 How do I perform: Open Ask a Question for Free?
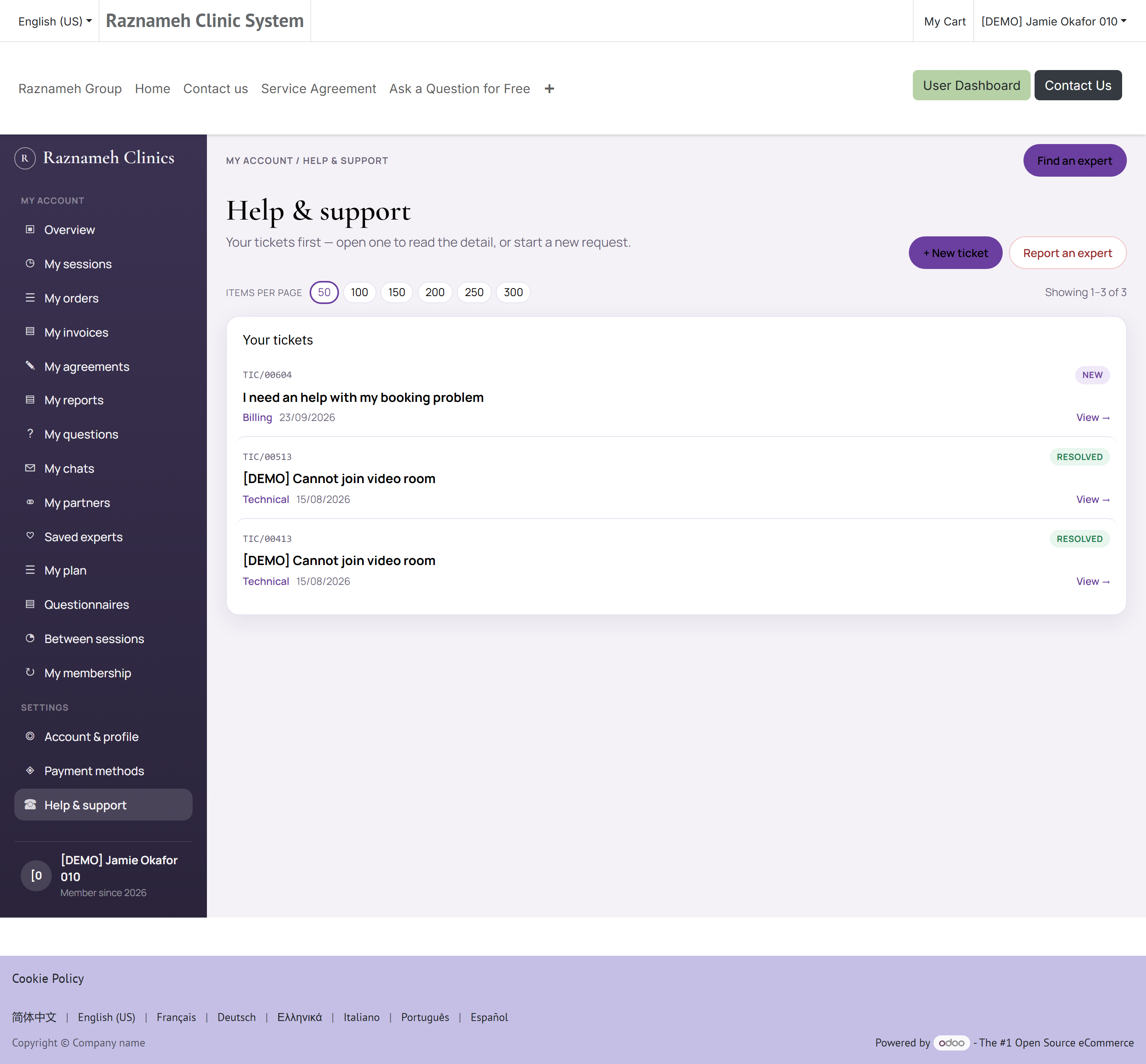pyautogui.click(x=460, y=89)
